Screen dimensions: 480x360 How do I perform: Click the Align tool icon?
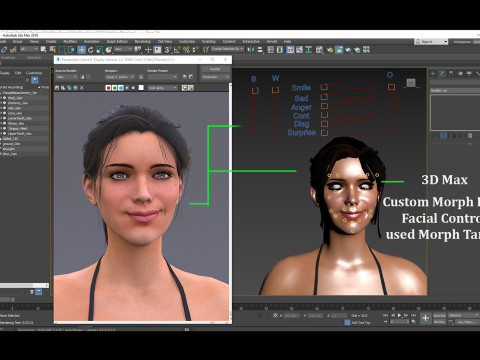click(260, 50)
